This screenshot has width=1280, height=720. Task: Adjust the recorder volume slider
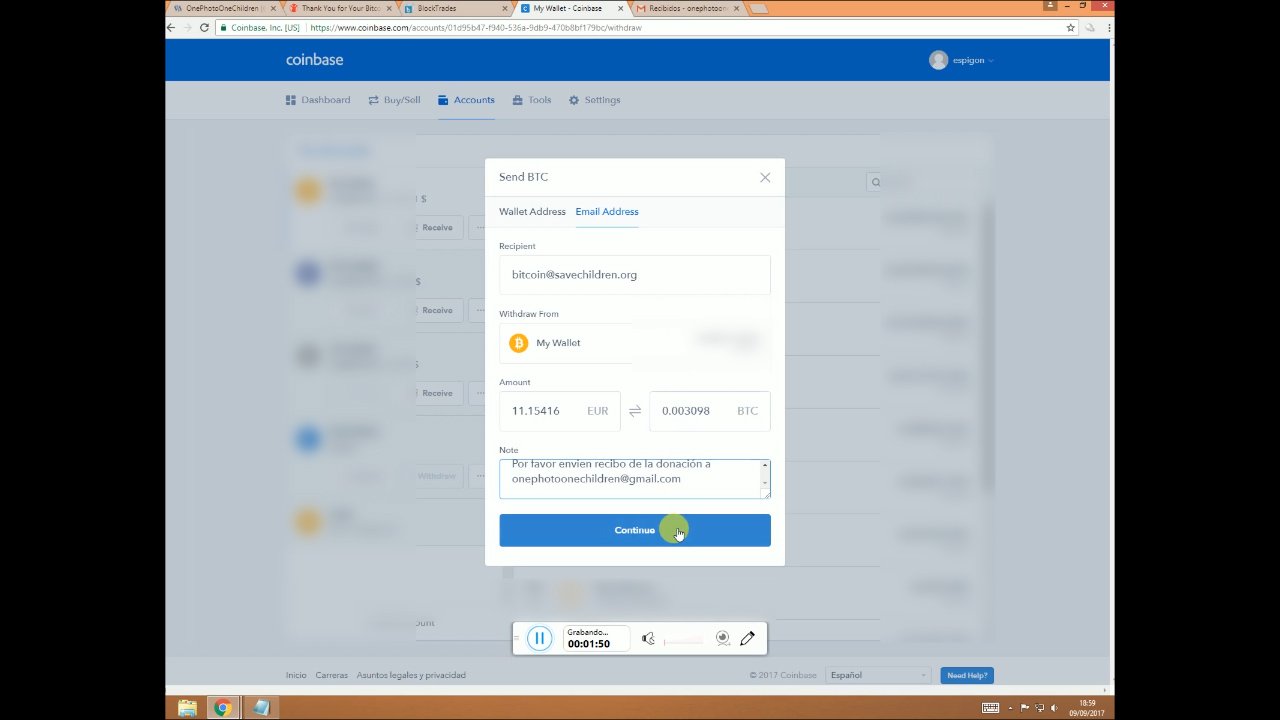682,640
